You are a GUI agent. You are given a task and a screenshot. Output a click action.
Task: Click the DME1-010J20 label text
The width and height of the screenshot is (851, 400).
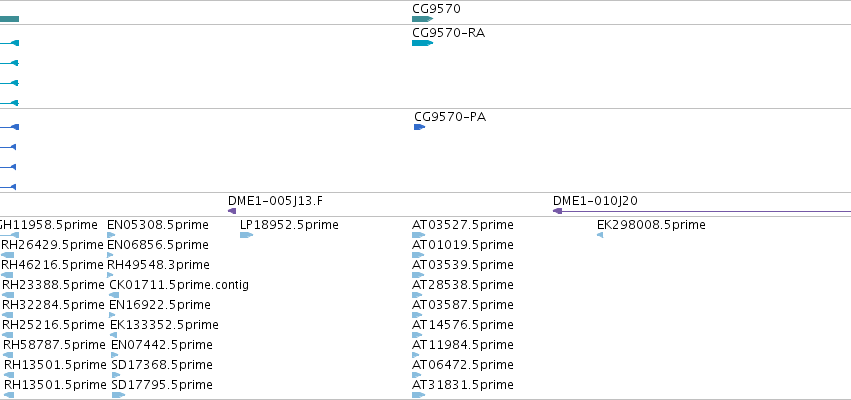[595, 201]
